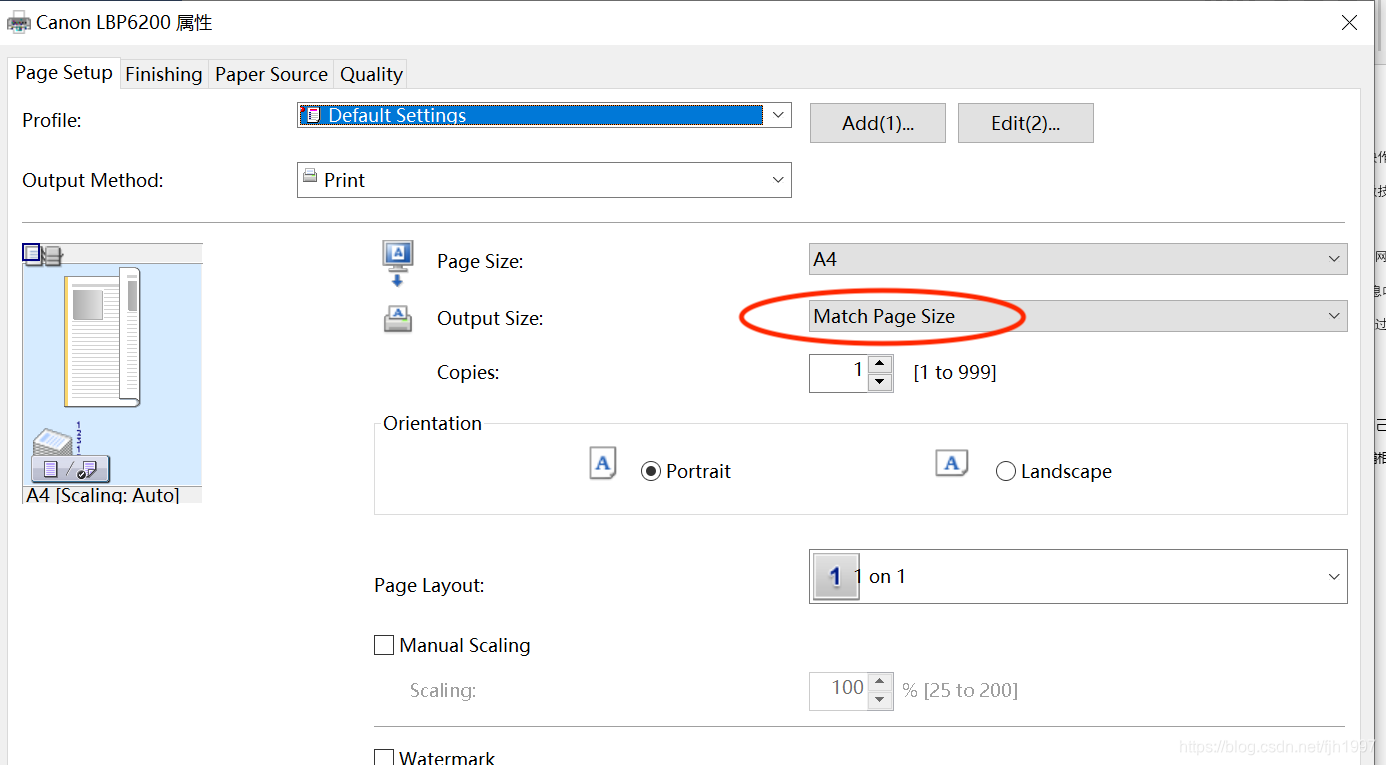Select the Landscape radio button
Image resolution: width=1386 pixels, height=765 pixels.
click(1006, 471)
